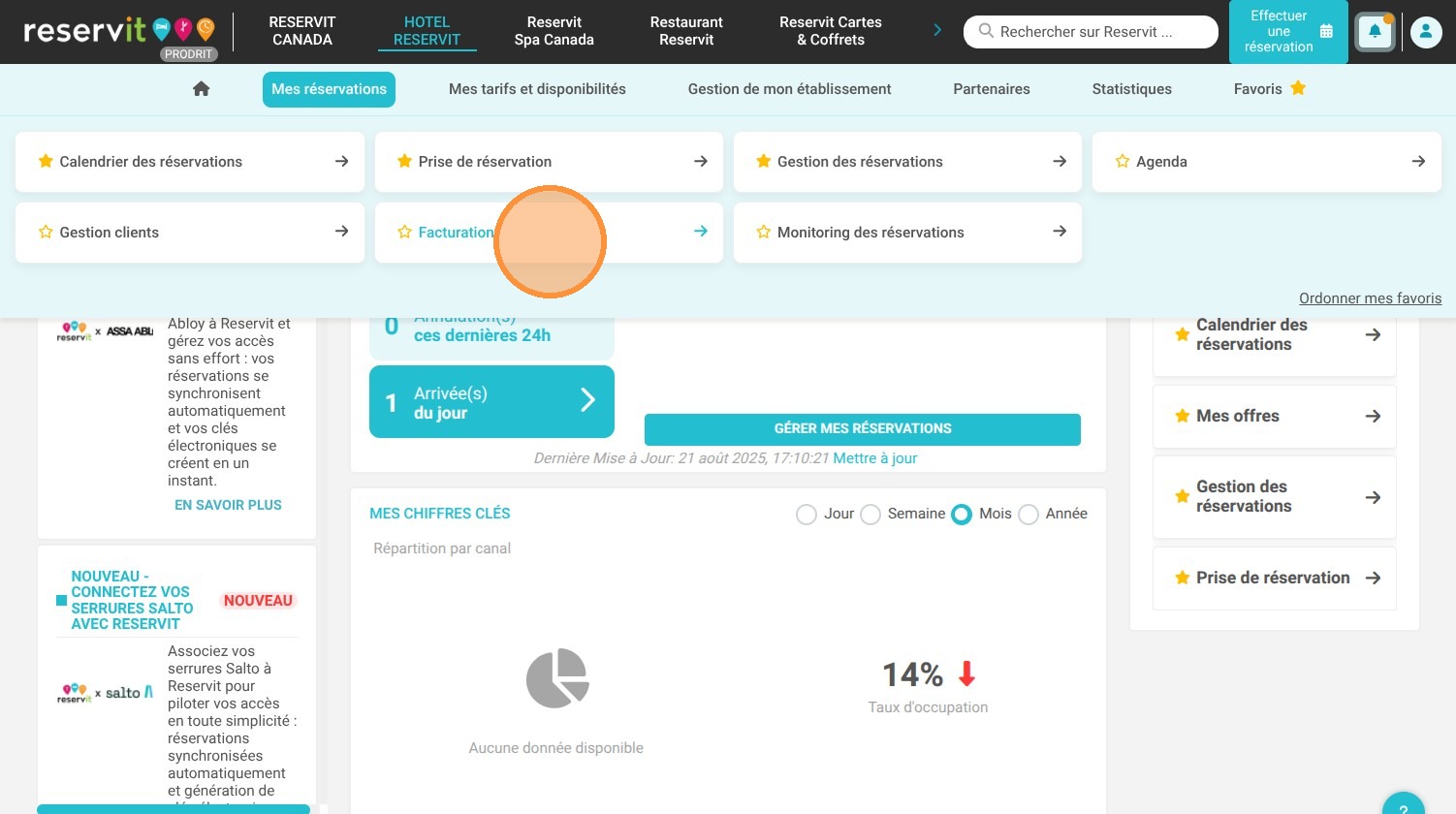Screen dimensions: 1456x814
Task: Toggle favorite star for Prise de réservation menu card
Action: tap(404, 161)
